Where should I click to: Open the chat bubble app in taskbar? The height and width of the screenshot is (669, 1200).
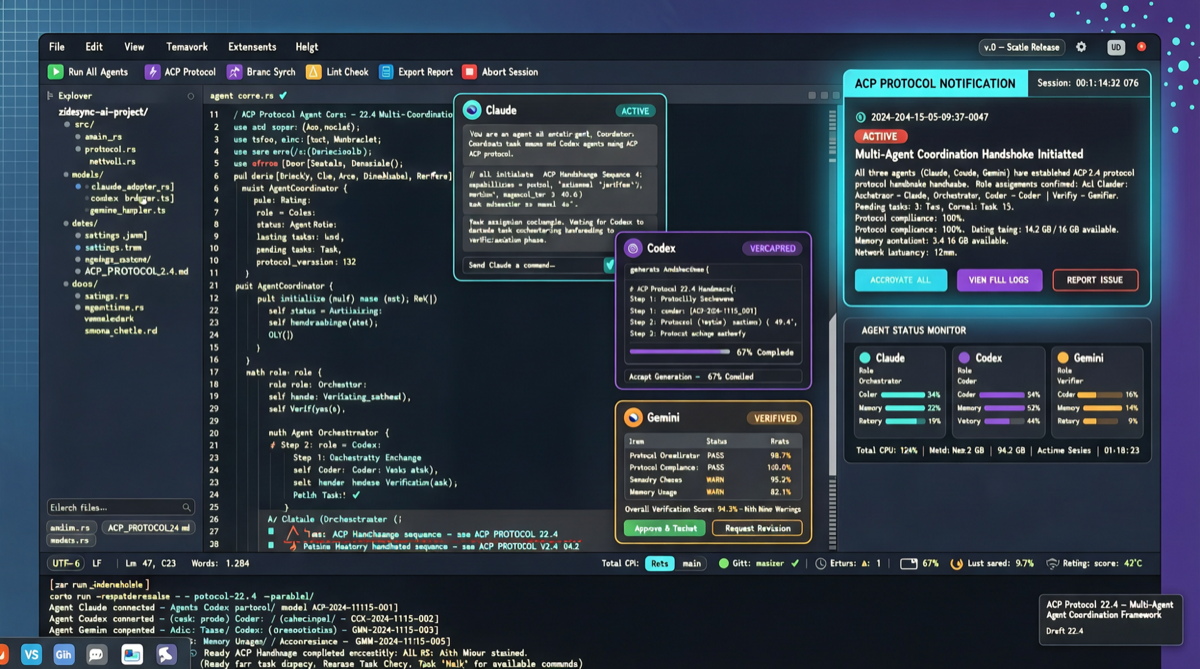pyautogui.click(x=97, y=655)
